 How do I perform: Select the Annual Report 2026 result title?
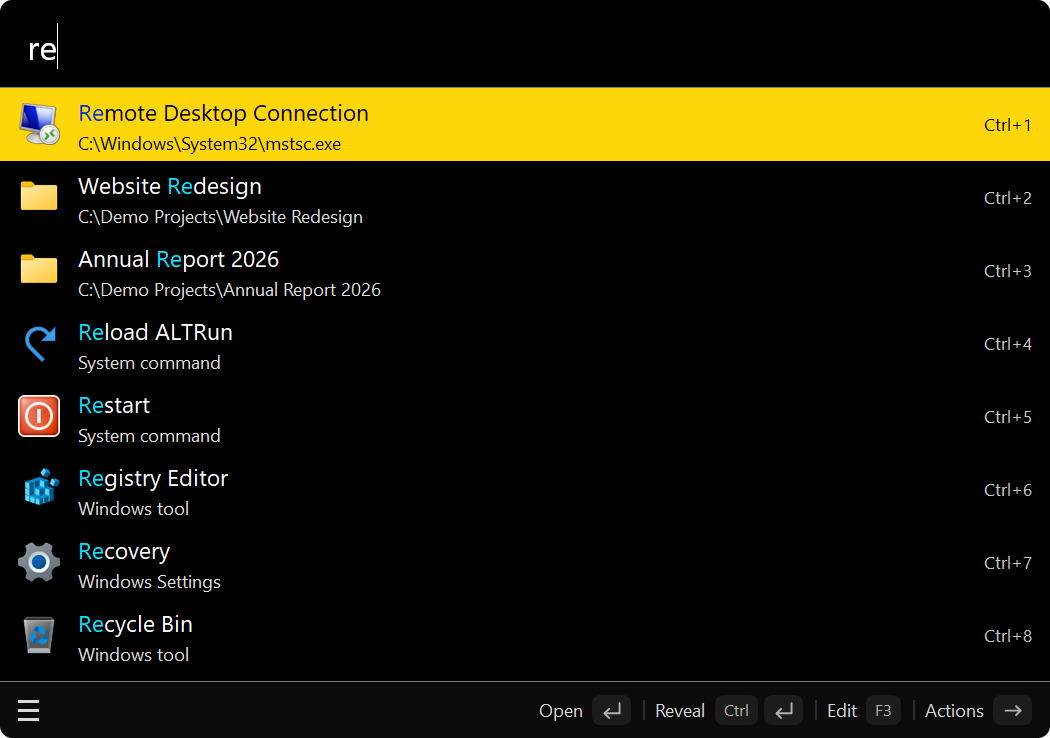click(x=179, y=259)
